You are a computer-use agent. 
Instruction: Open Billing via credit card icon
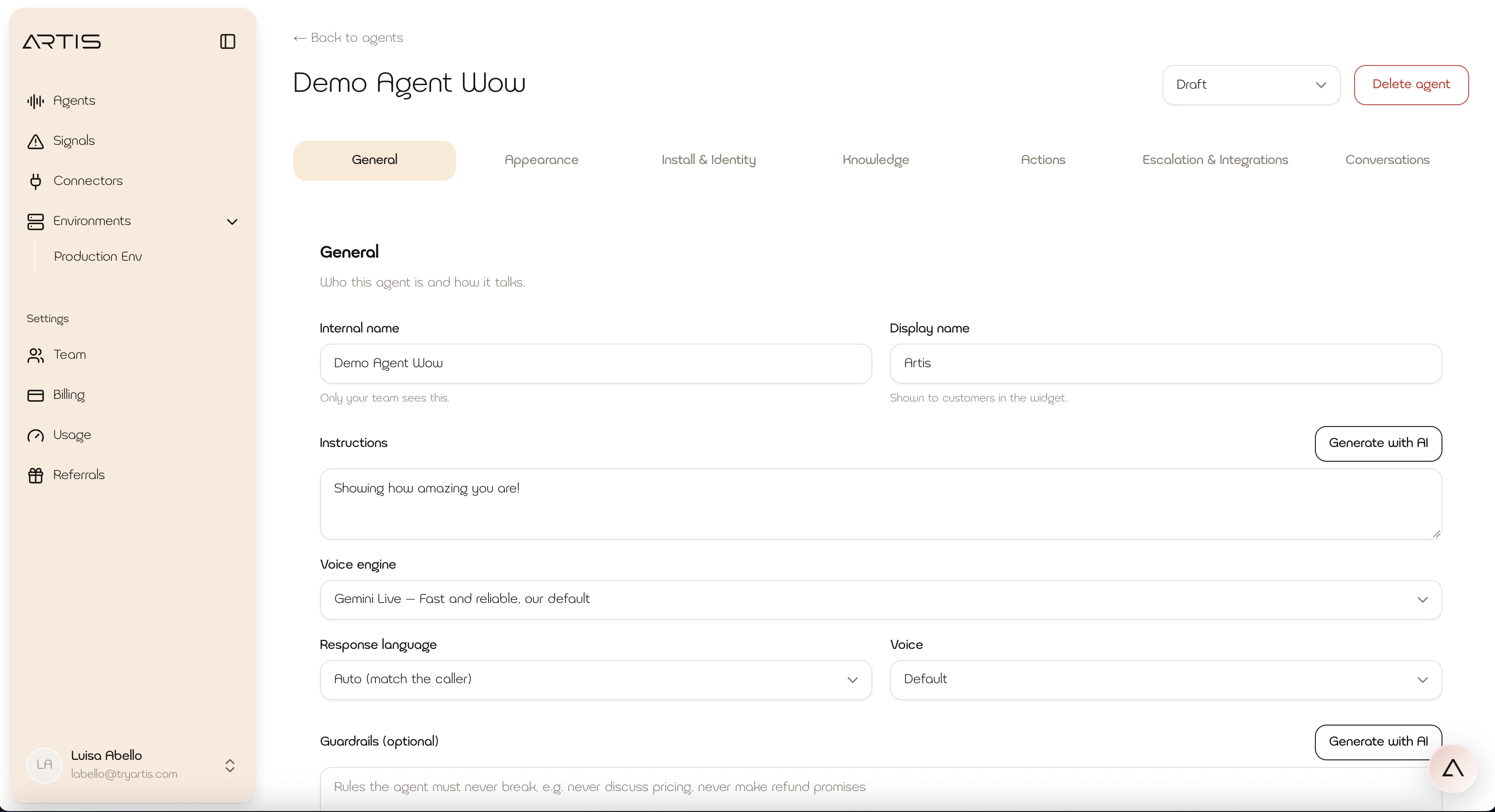coord(35,395)
